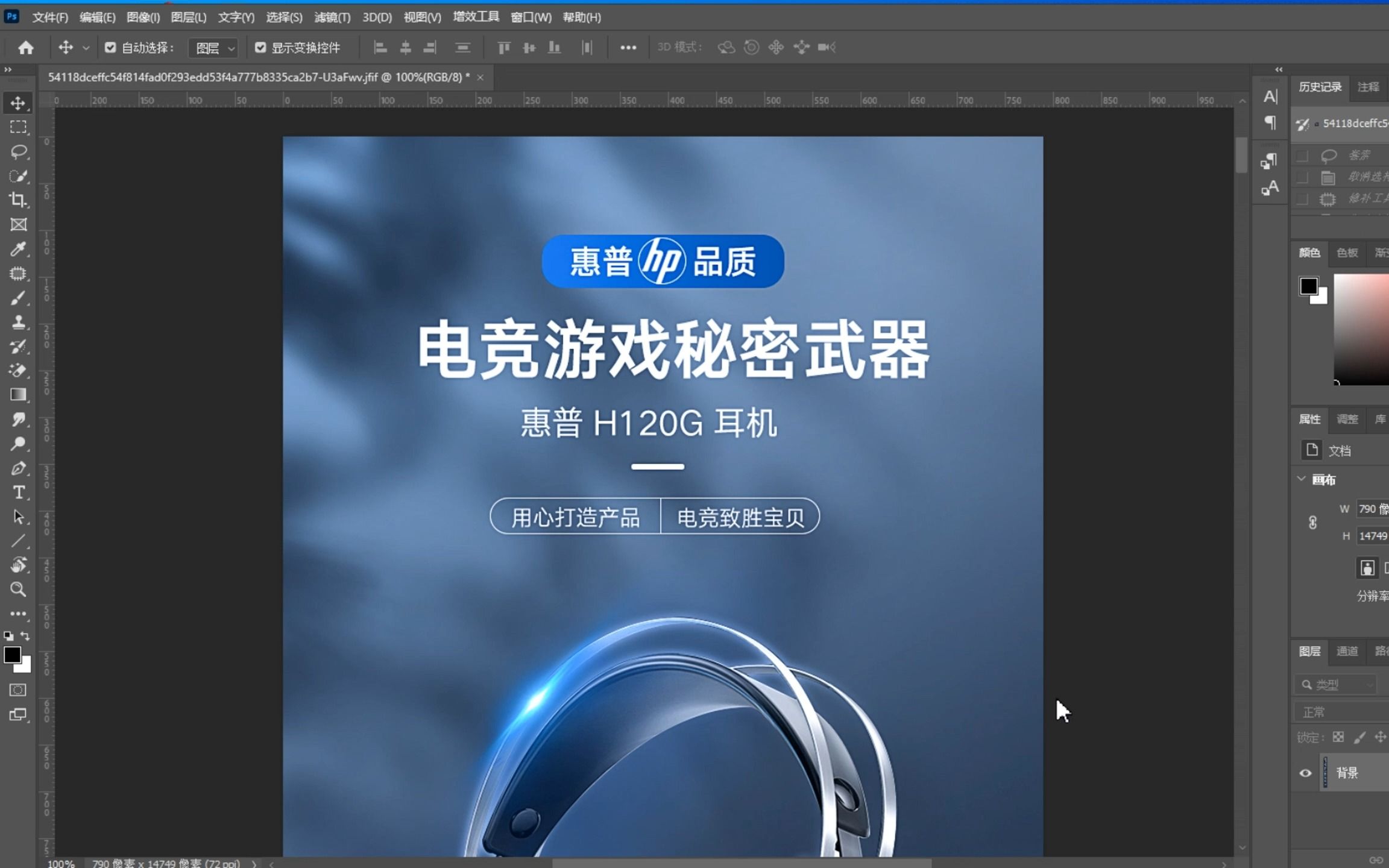1389x868 pixels.
Task: Open the Edit Toolbar three-dots button
Action: pyautogui.click(x=18, y=614)
